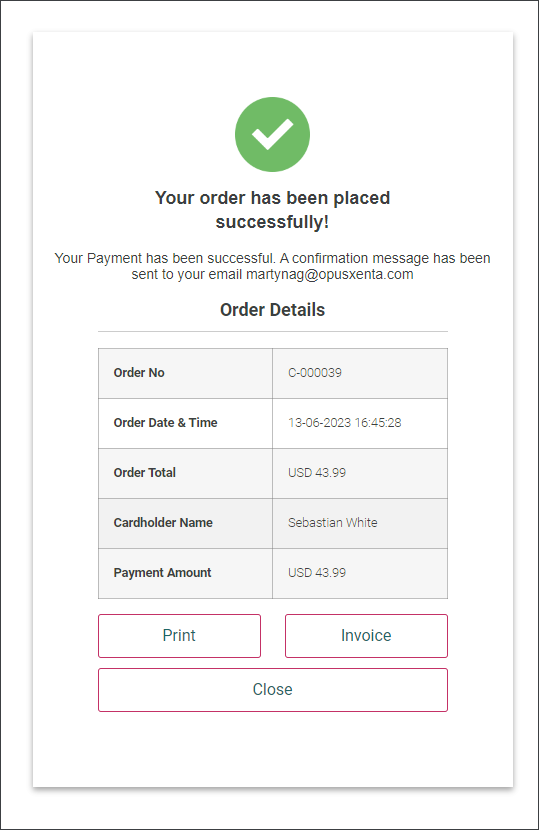Click the Order No label cell

pos(185,373)
